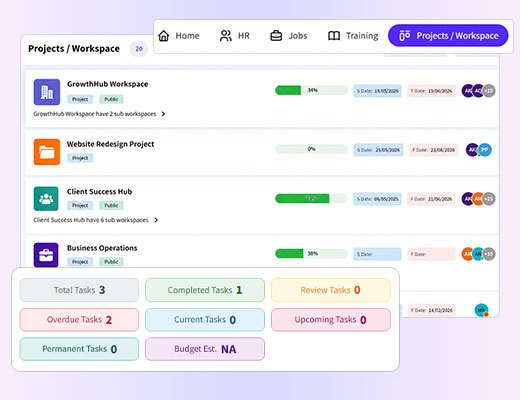Click the HR people icon
This screenshot has width=520, height=400.
(x=226, y=36)
